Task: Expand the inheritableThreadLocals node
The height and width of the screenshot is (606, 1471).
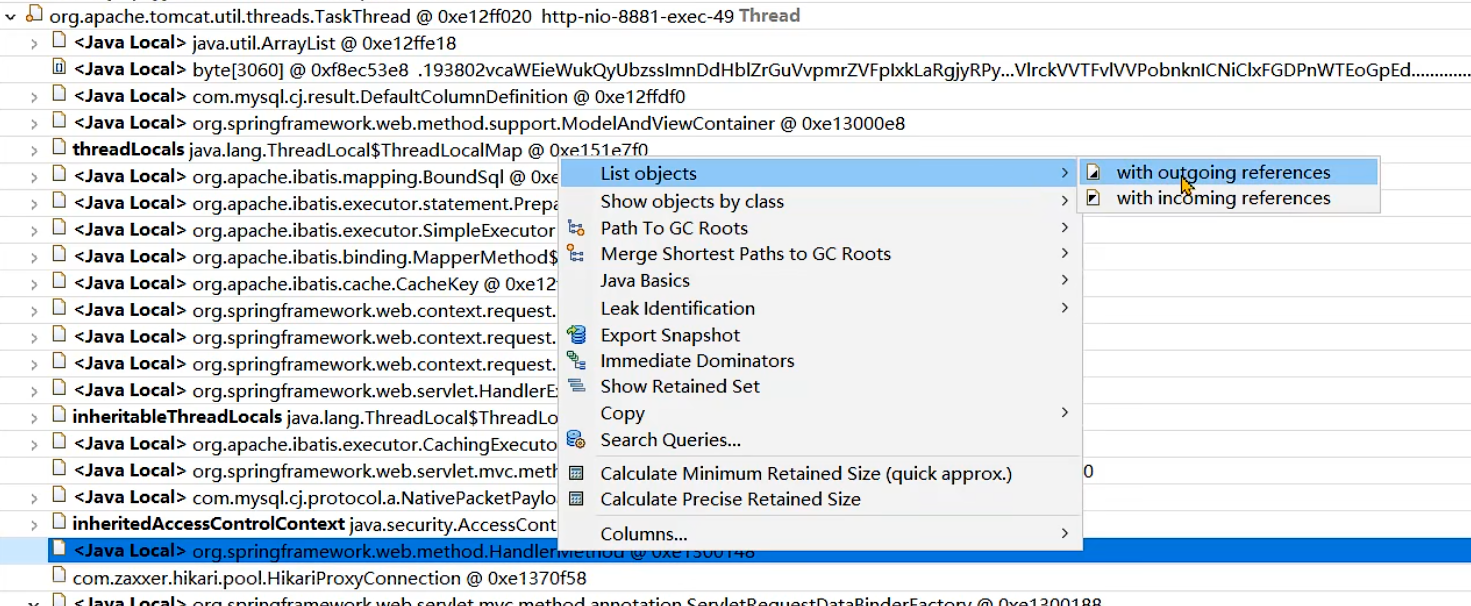Action: 34,417
